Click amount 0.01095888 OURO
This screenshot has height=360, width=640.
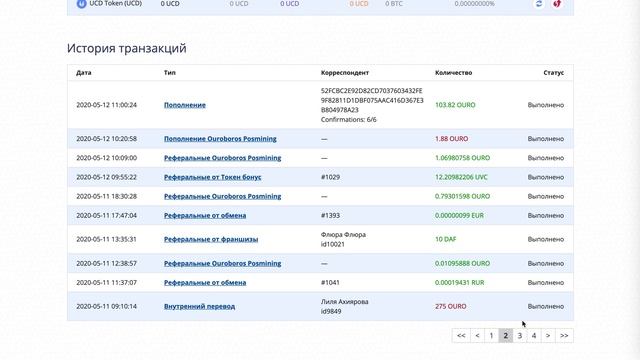pyautogui.click(x=462, y=264)
